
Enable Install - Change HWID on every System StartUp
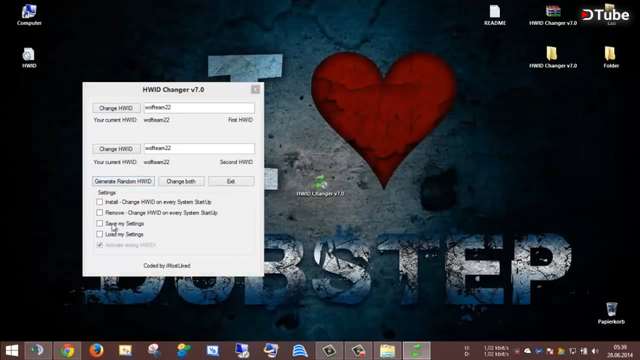[100, 202]
